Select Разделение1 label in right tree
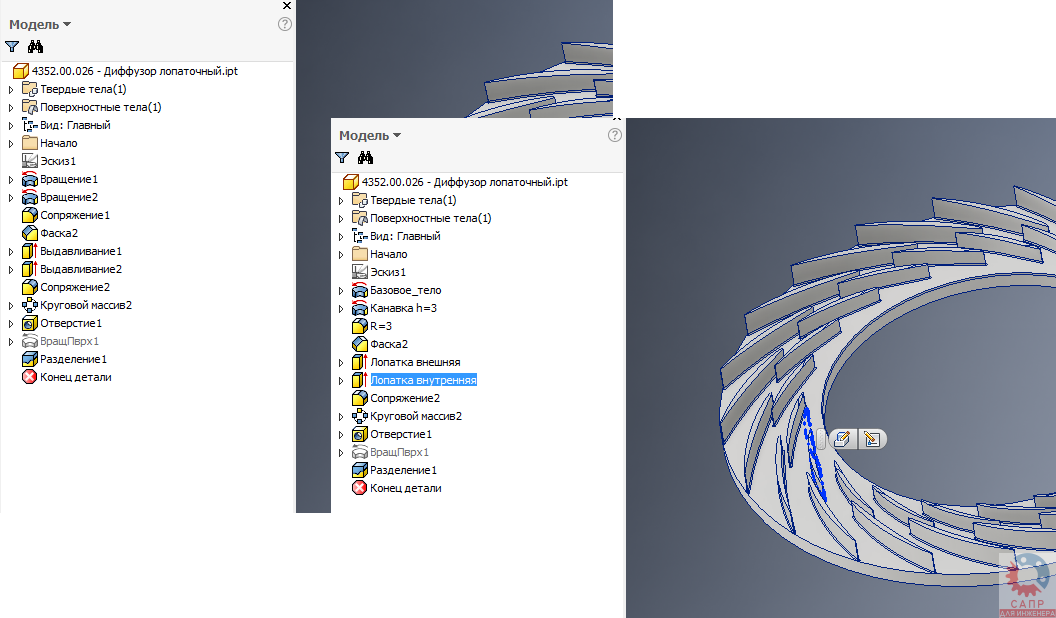 (403, 470)
